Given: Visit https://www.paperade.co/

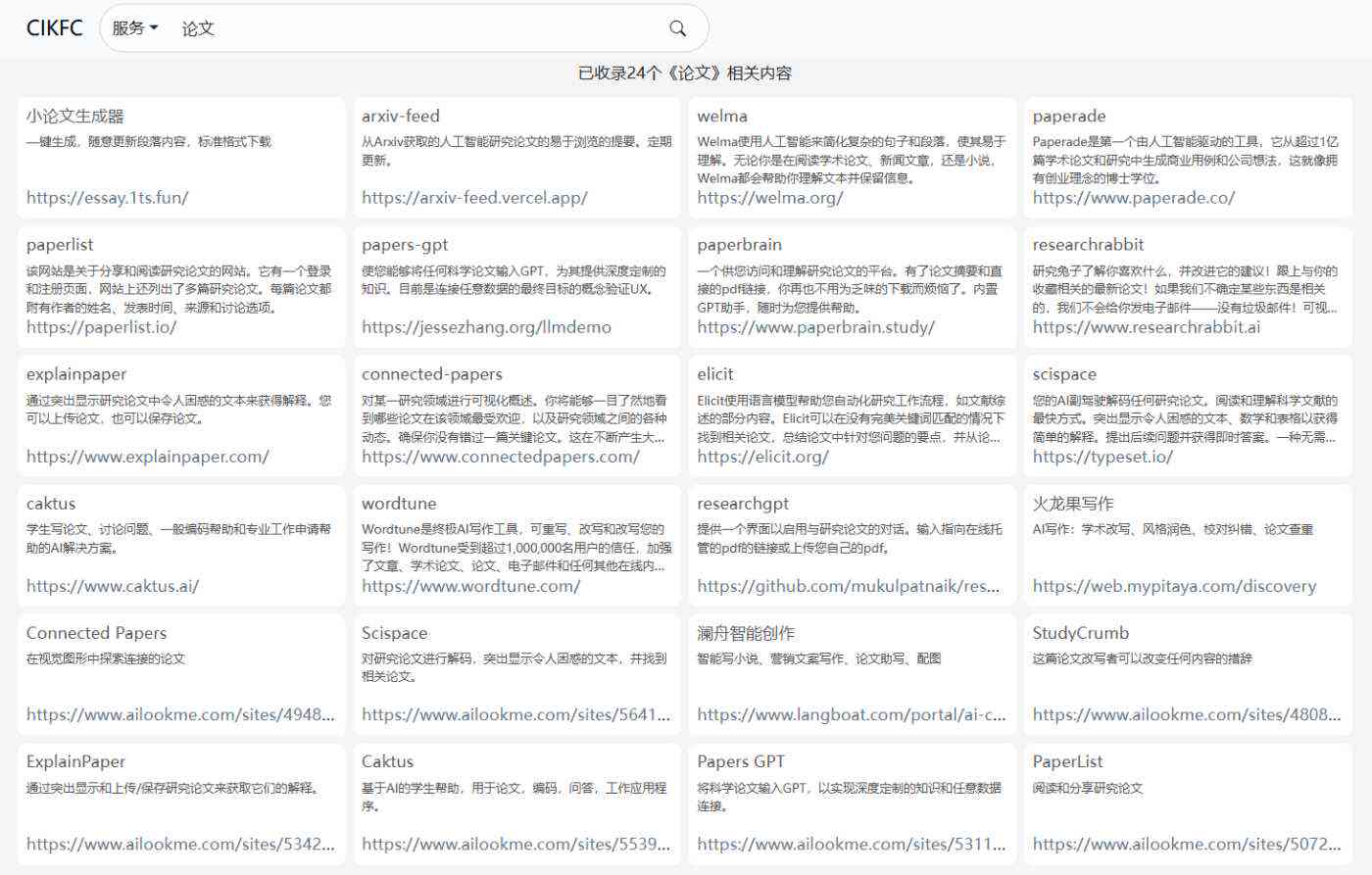Looking at the screenshot, I should pyautogui.click(x=1134, y=197).
